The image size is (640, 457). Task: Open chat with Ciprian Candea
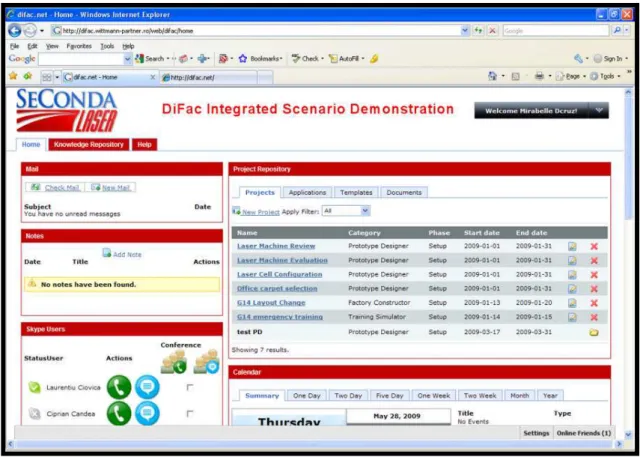pyautogui.click(x=147, y=414)
